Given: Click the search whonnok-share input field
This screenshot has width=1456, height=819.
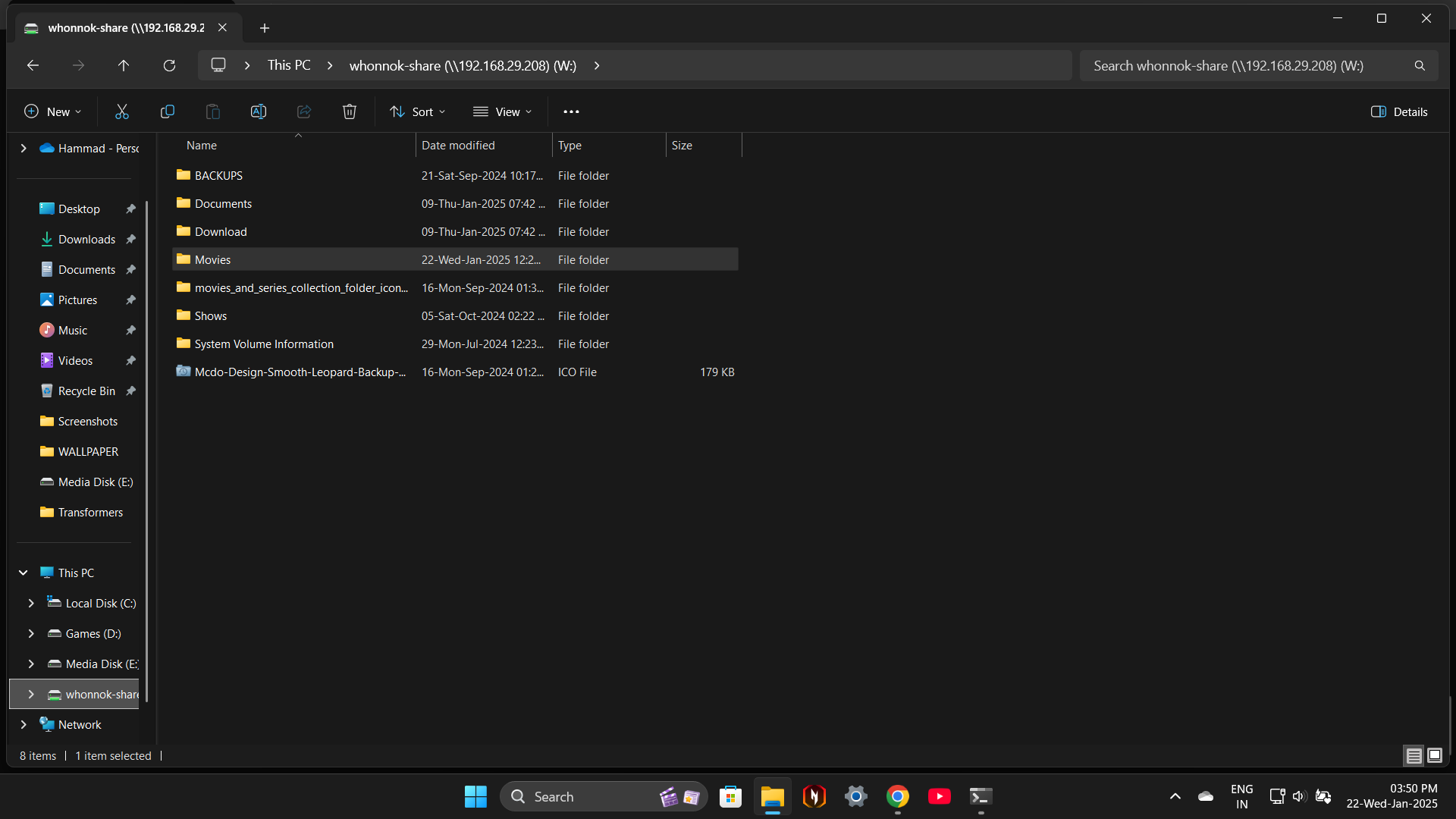Looking at the screenshot, I should point(1244,66).
